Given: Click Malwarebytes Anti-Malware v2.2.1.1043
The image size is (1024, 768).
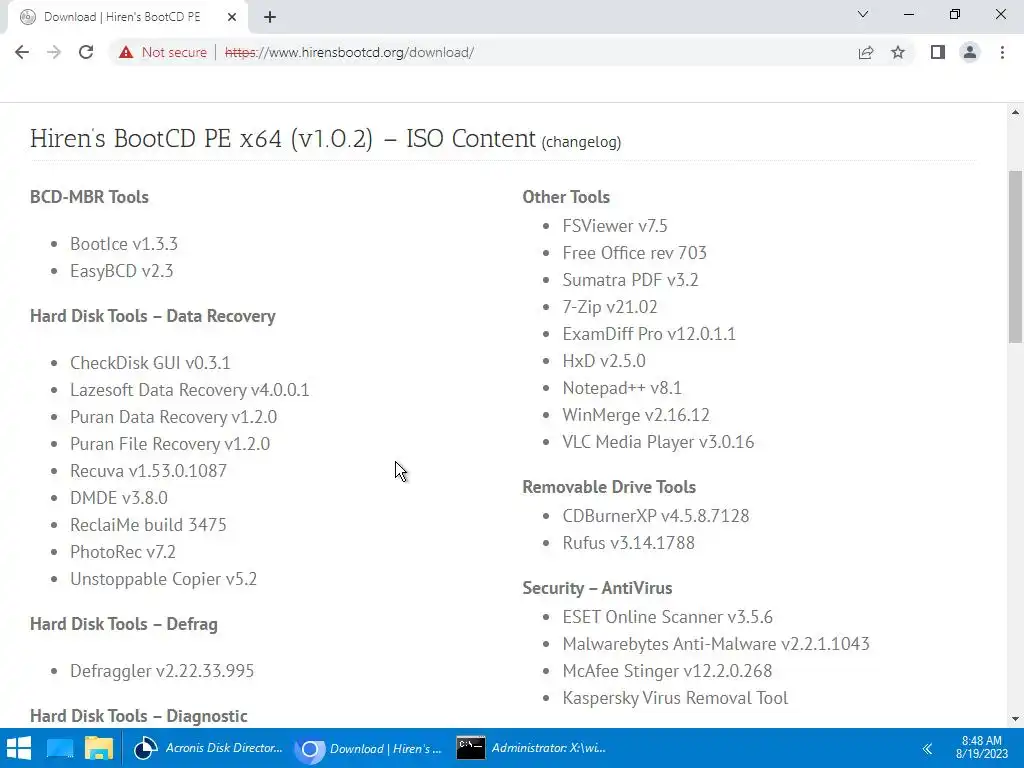Looking at the screenshot, I should click(x=716, y=644).
